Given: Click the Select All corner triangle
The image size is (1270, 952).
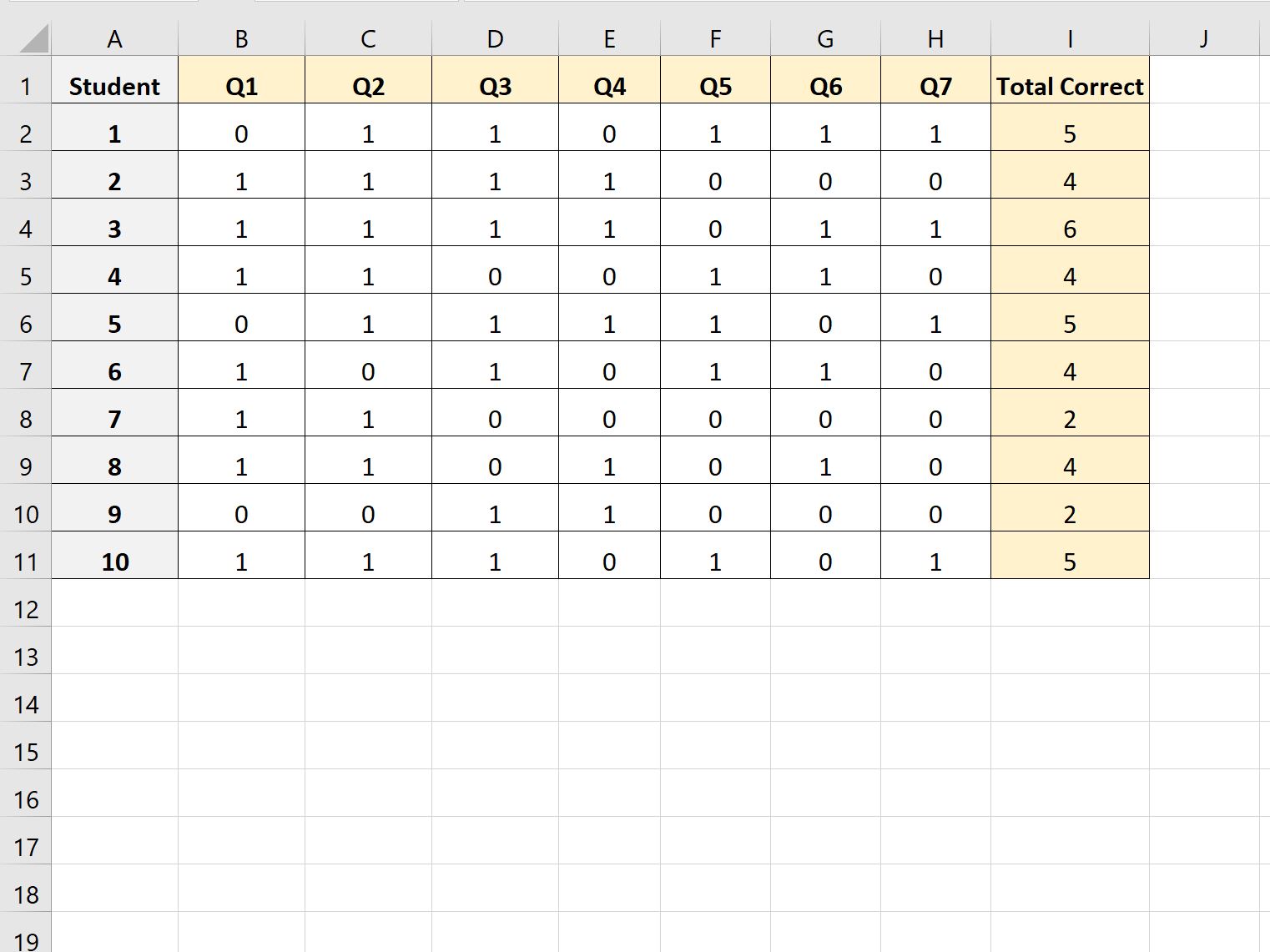Looking at the screenshot, I should pos(33,39).
